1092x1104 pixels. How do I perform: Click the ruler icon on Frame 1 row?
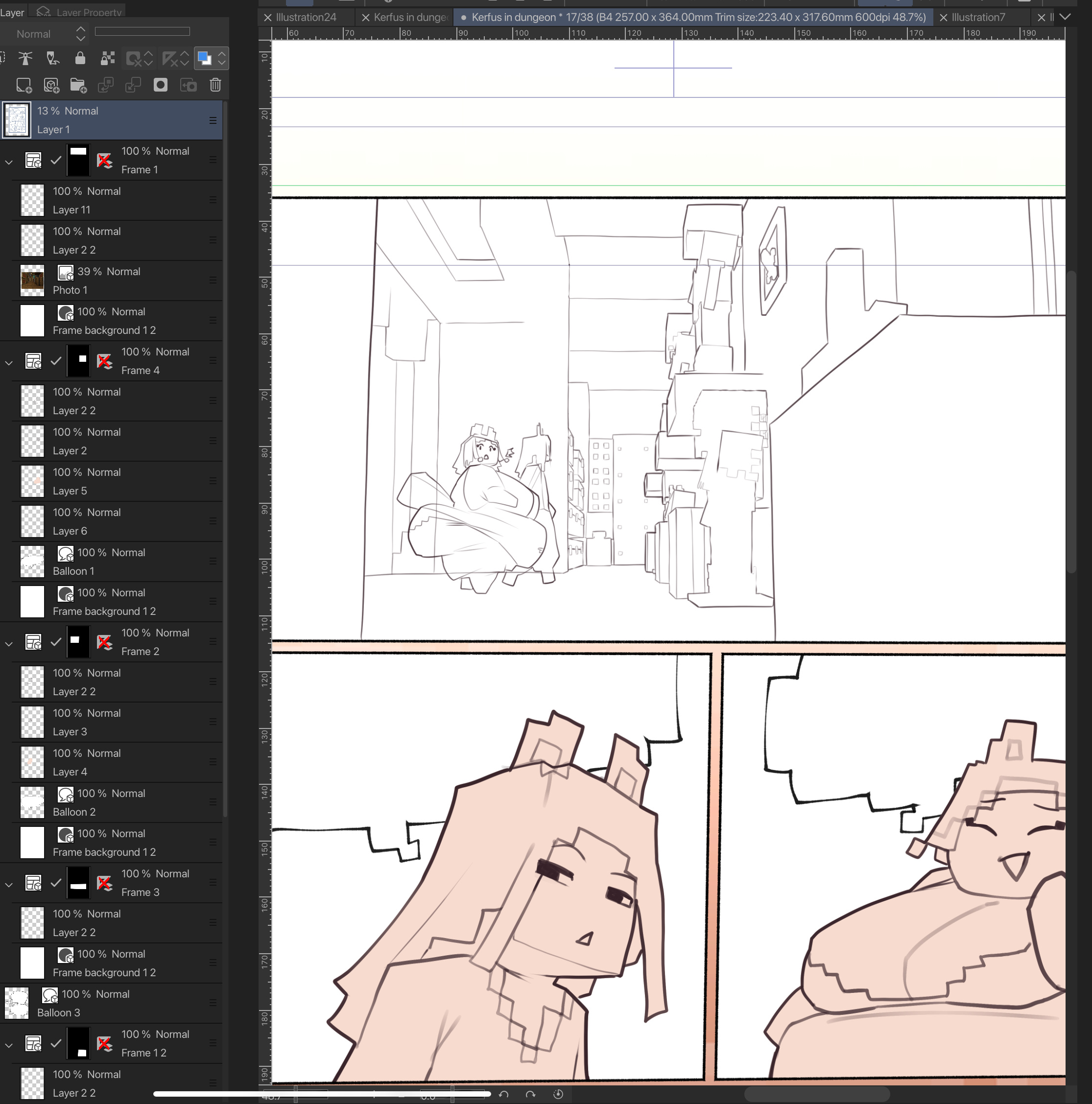(x=105, y=161)
